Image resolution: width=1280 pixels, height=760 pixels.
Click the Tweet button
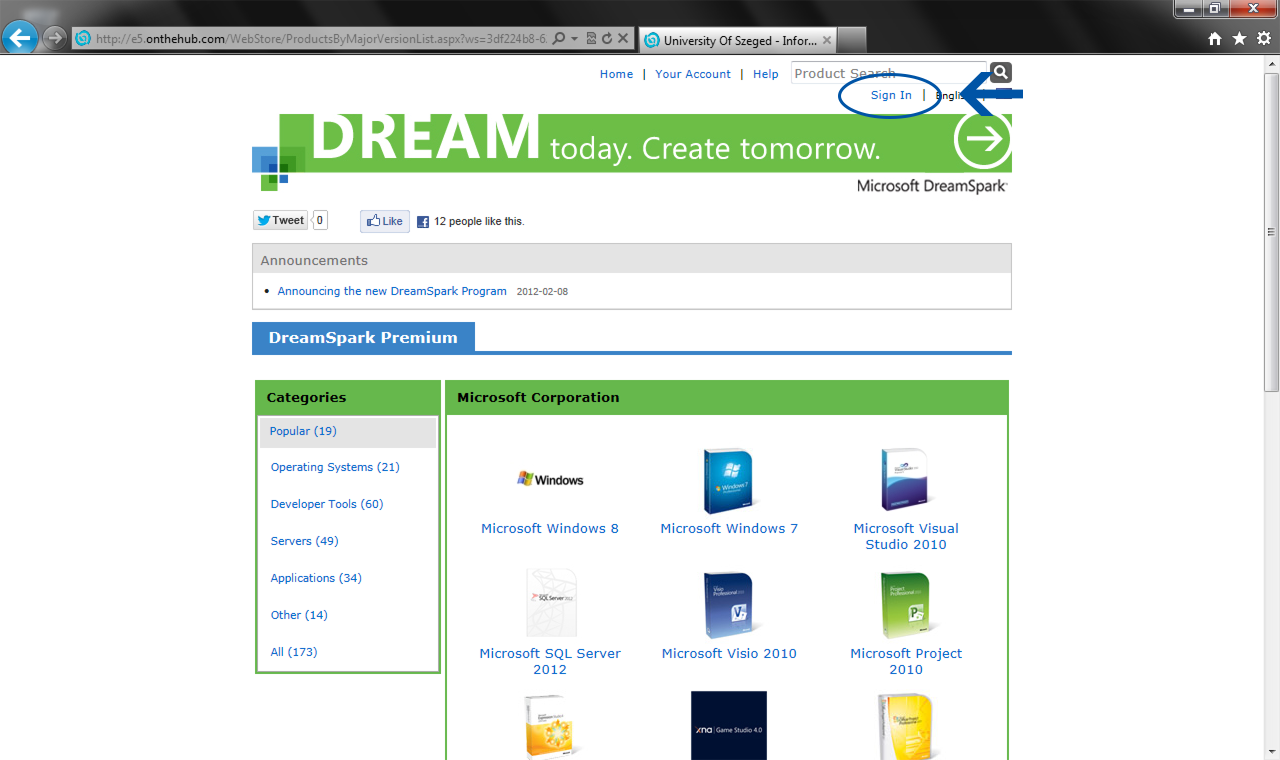point(280,221)
